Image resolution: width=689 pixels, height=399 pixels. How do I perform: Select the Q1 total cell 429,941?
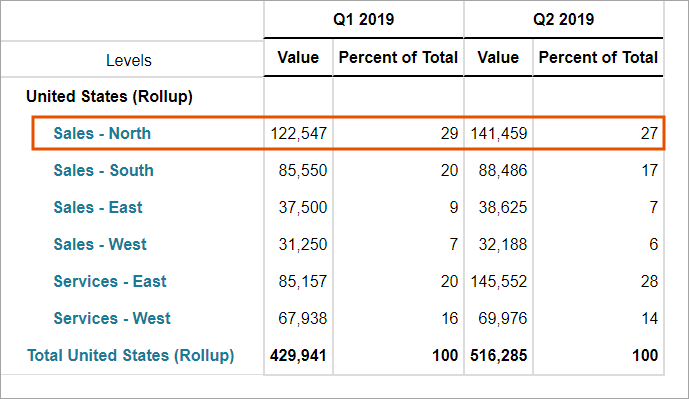point(298,355)
